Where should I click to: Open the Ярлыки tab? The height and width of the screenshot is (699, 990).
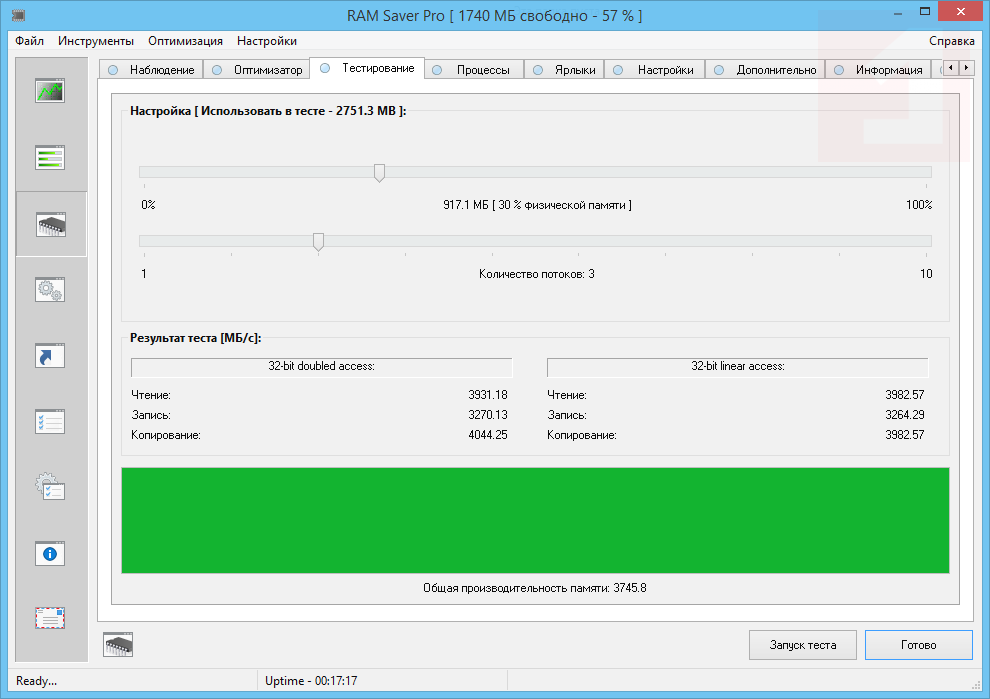[564, 69]
